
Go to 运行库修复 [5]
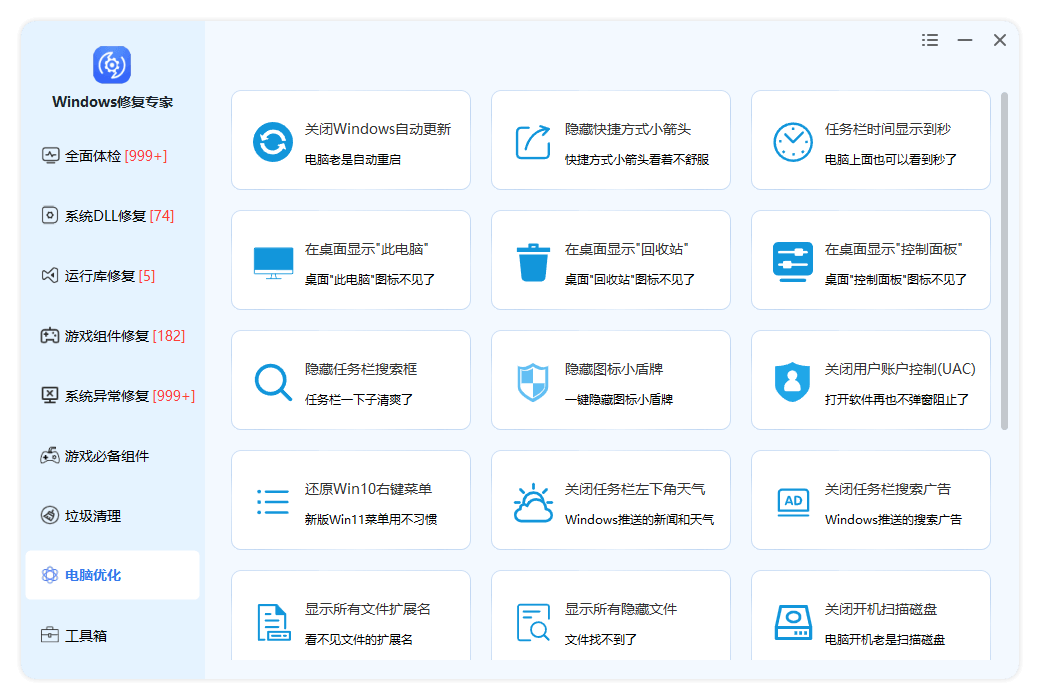point(113,275)
